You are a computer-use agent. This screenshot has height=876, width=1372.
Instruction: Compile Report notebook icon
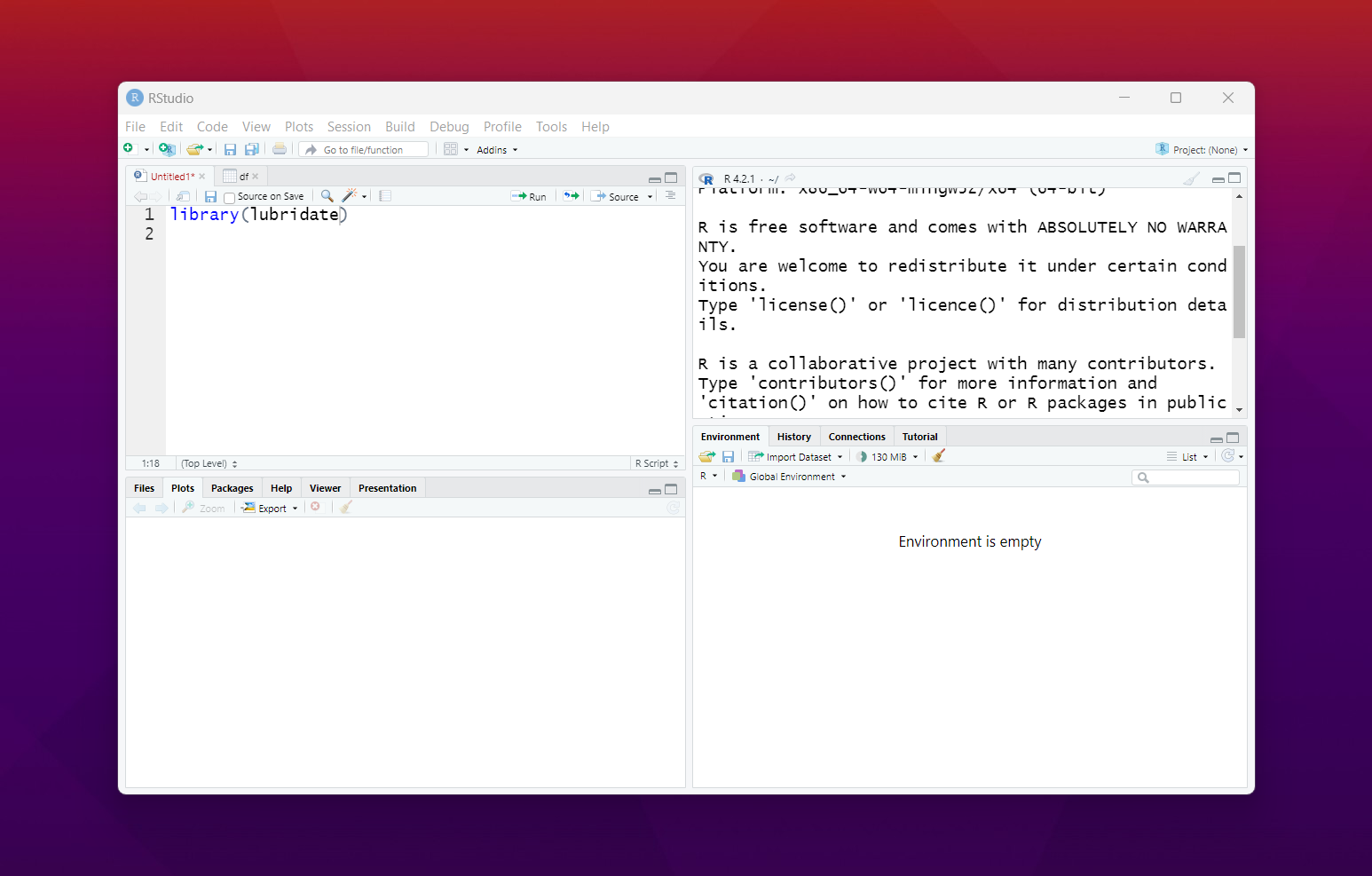pyautogui.click(x=385, y=195)
